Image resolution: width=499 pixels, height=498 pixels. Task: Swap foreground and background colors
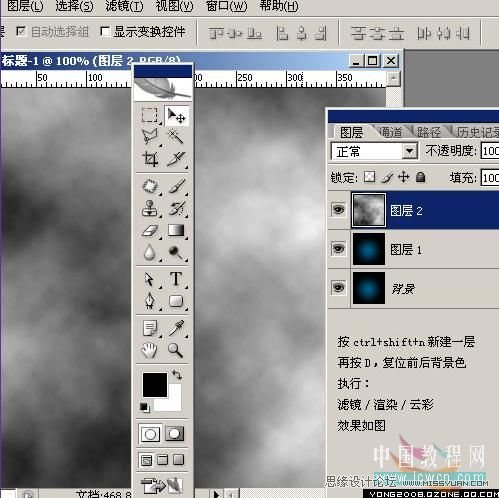tap(177, 375)
